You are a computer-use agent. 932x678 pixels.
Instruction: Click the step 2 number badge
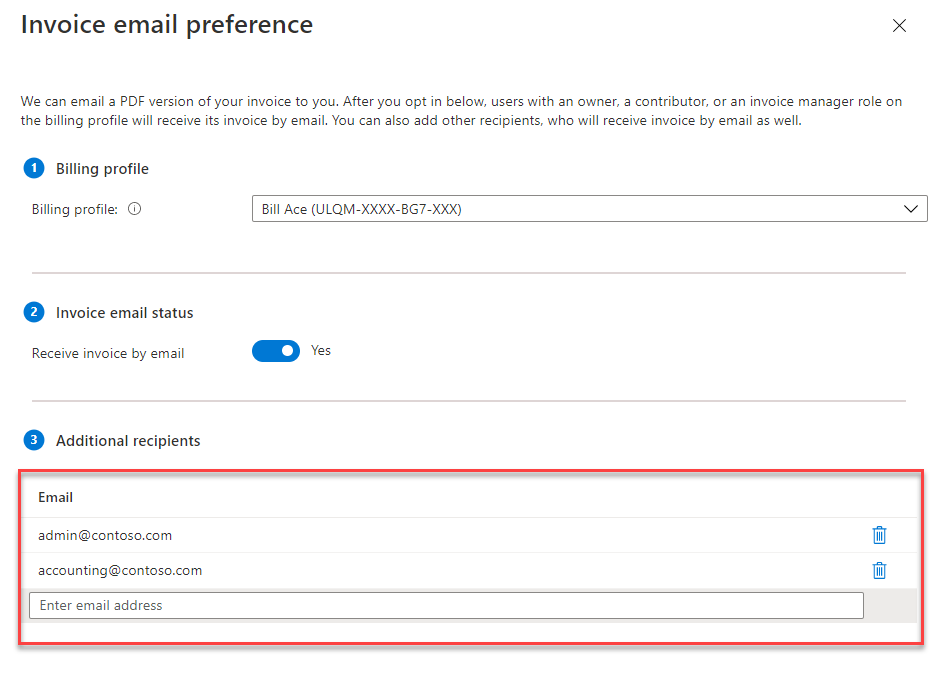(34, 312)
